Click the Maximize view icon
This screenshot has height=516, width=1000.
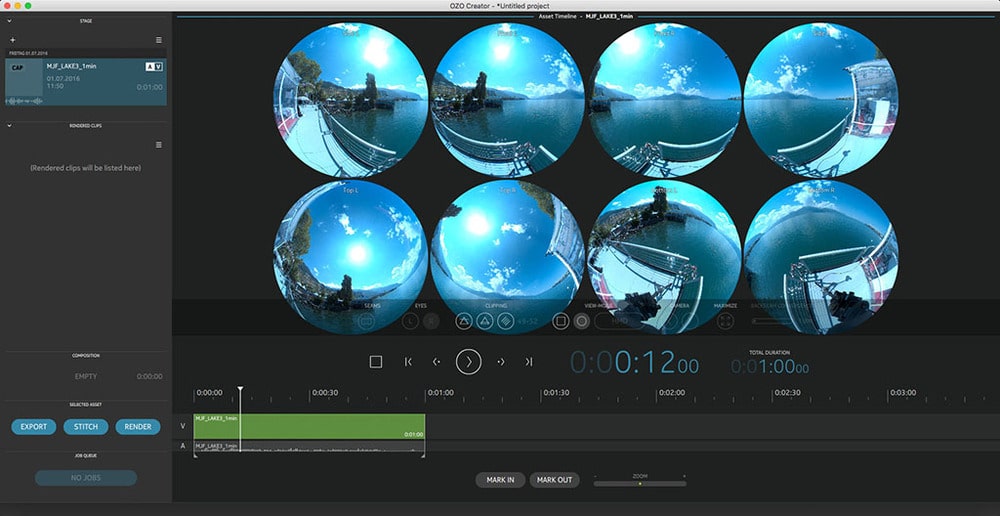tap(726, 321)
